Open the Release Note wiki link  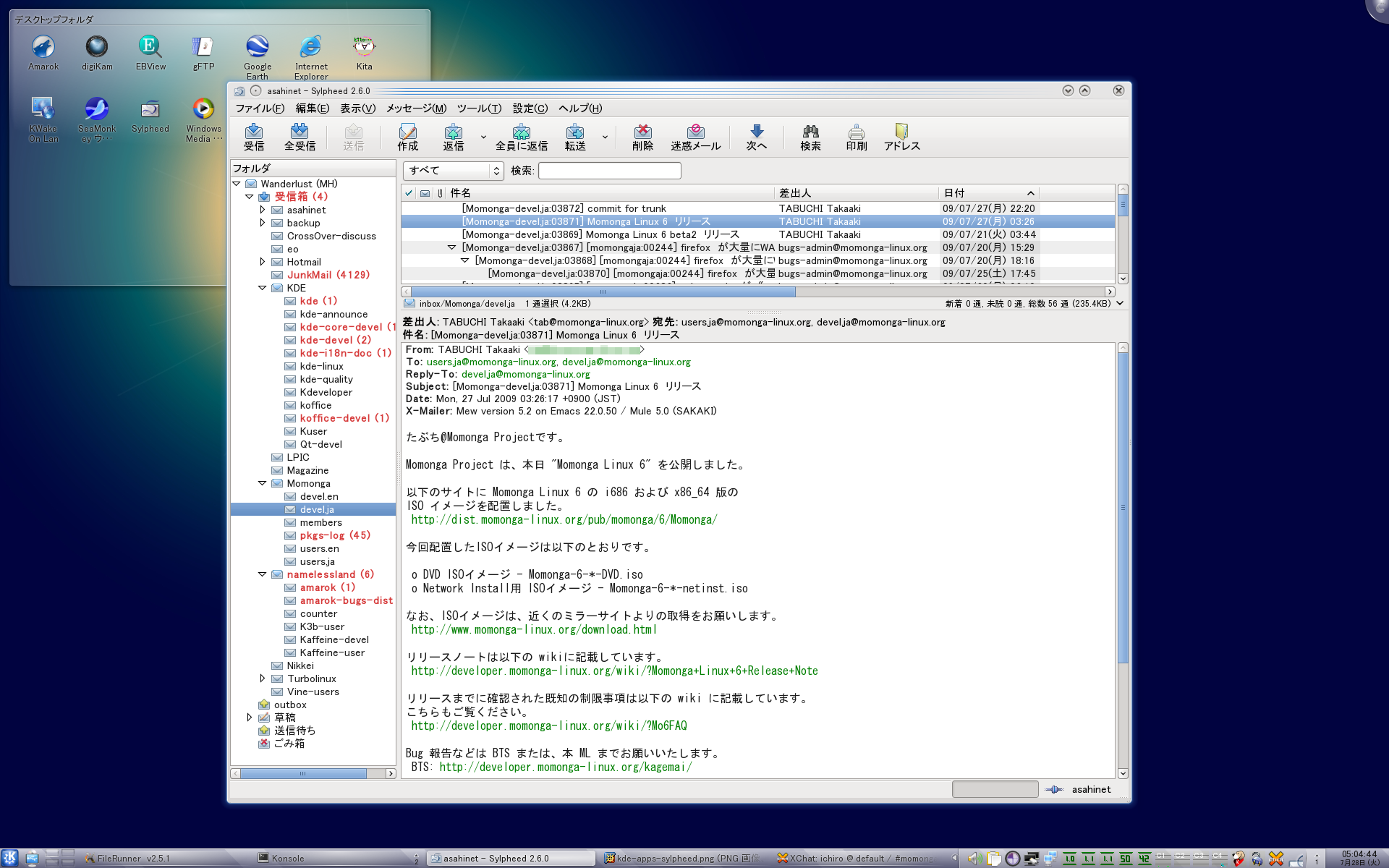tap(614, 671)
